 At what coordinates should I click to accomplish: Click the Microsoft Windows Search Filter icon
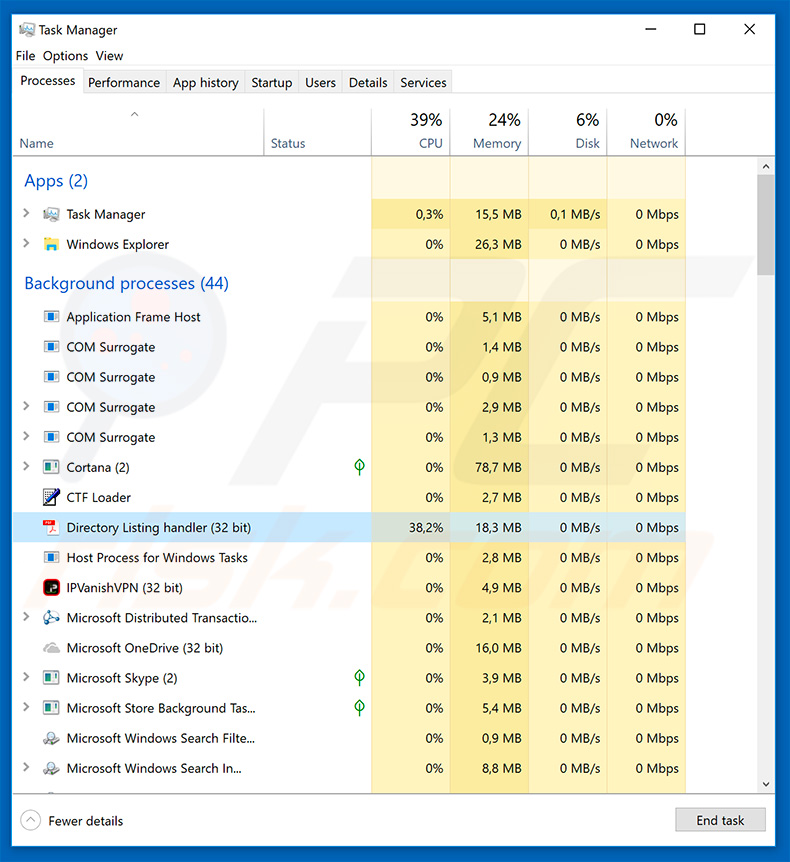51,738
